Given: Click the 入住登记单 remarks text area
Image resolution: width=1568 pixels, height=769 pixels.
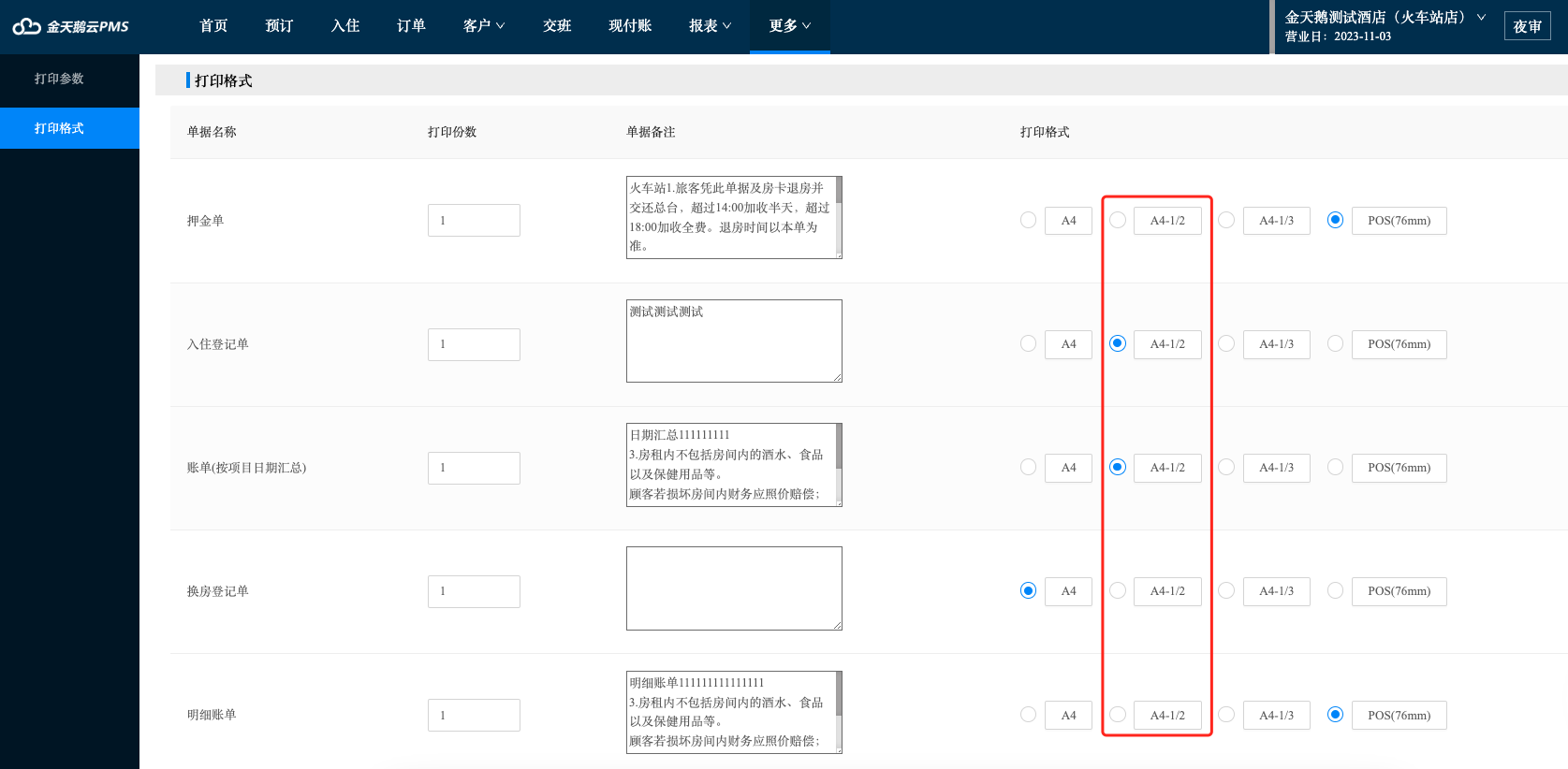Looking at the screenshot, I should [734, 341].
